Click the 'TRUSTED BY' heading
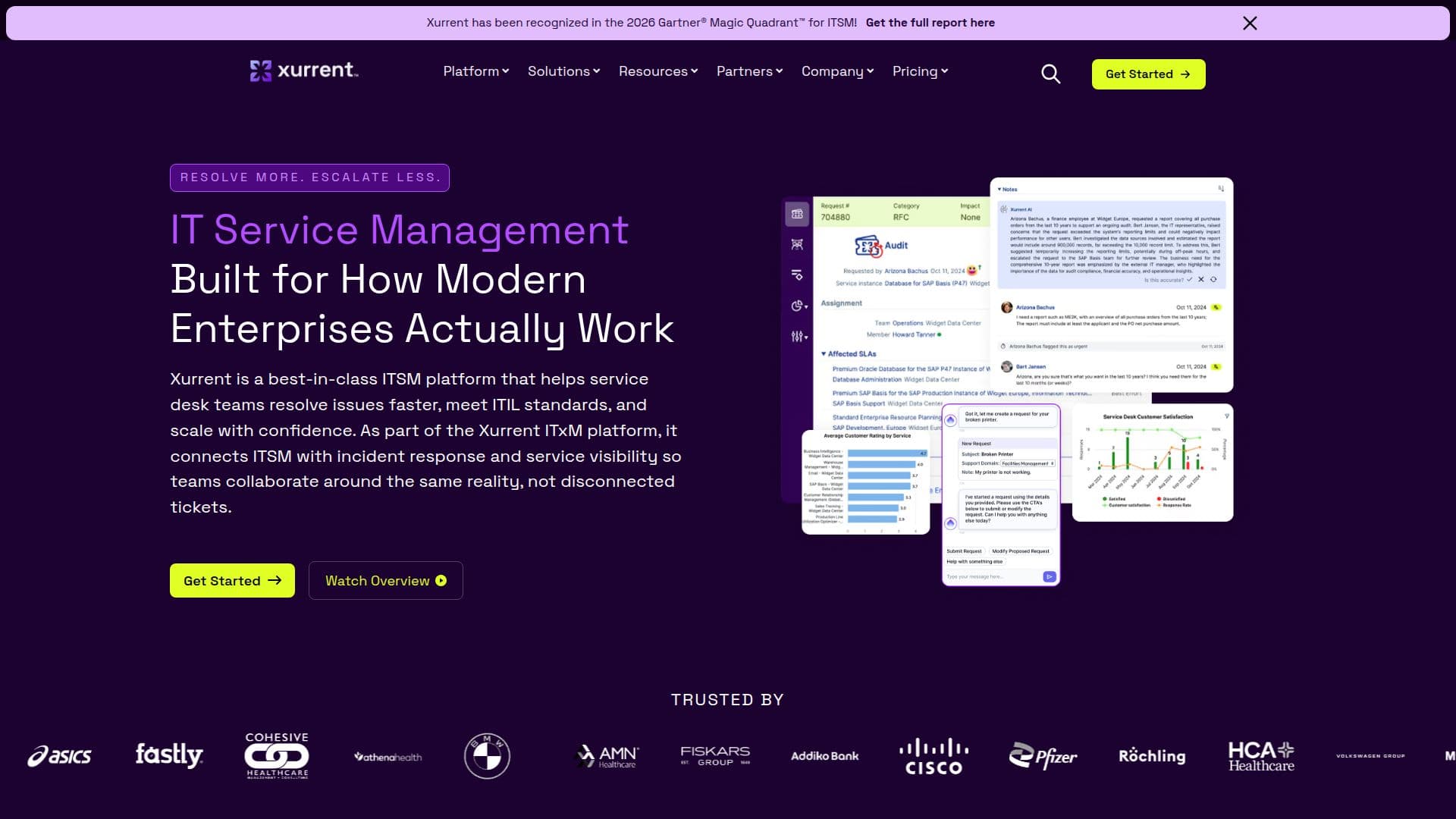The width and height of the screenshot is (1456, 819). pyautogui.click(x=728, y=700)
